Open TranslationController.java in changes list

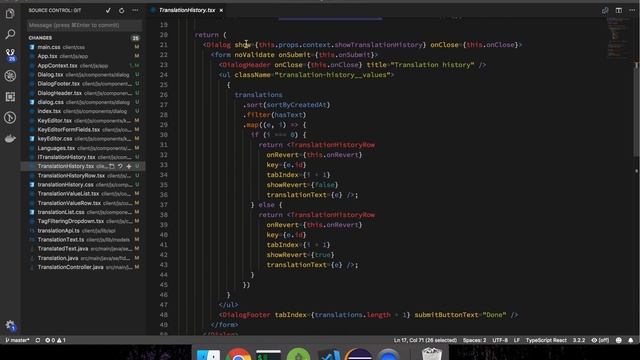click(x=84, y=267)
